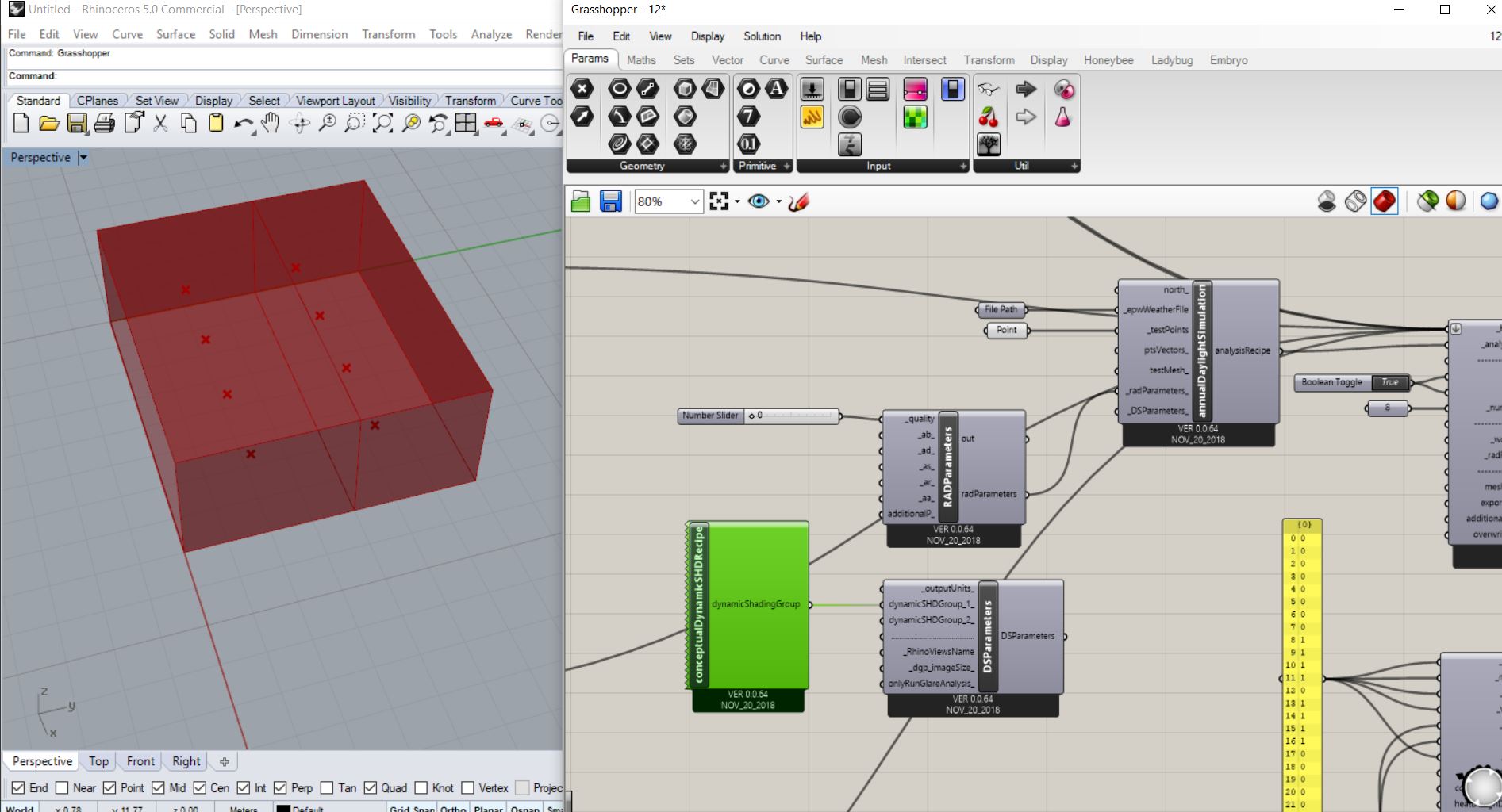Add a viewport tab with plus button
1502x812 pixels.
tap(225, 761)
